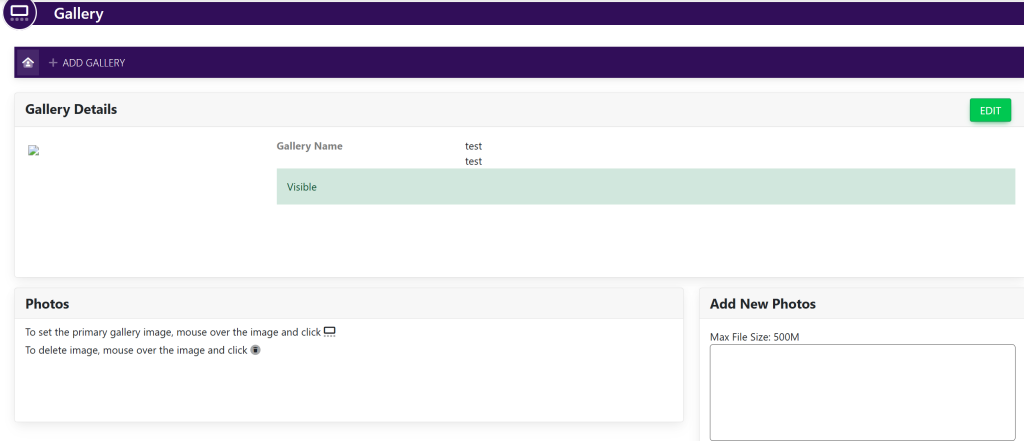1024x441 pixels.
Task: Click the primary gallery image monitor icon
Action: pyautogui.click(x=330, y=331)
